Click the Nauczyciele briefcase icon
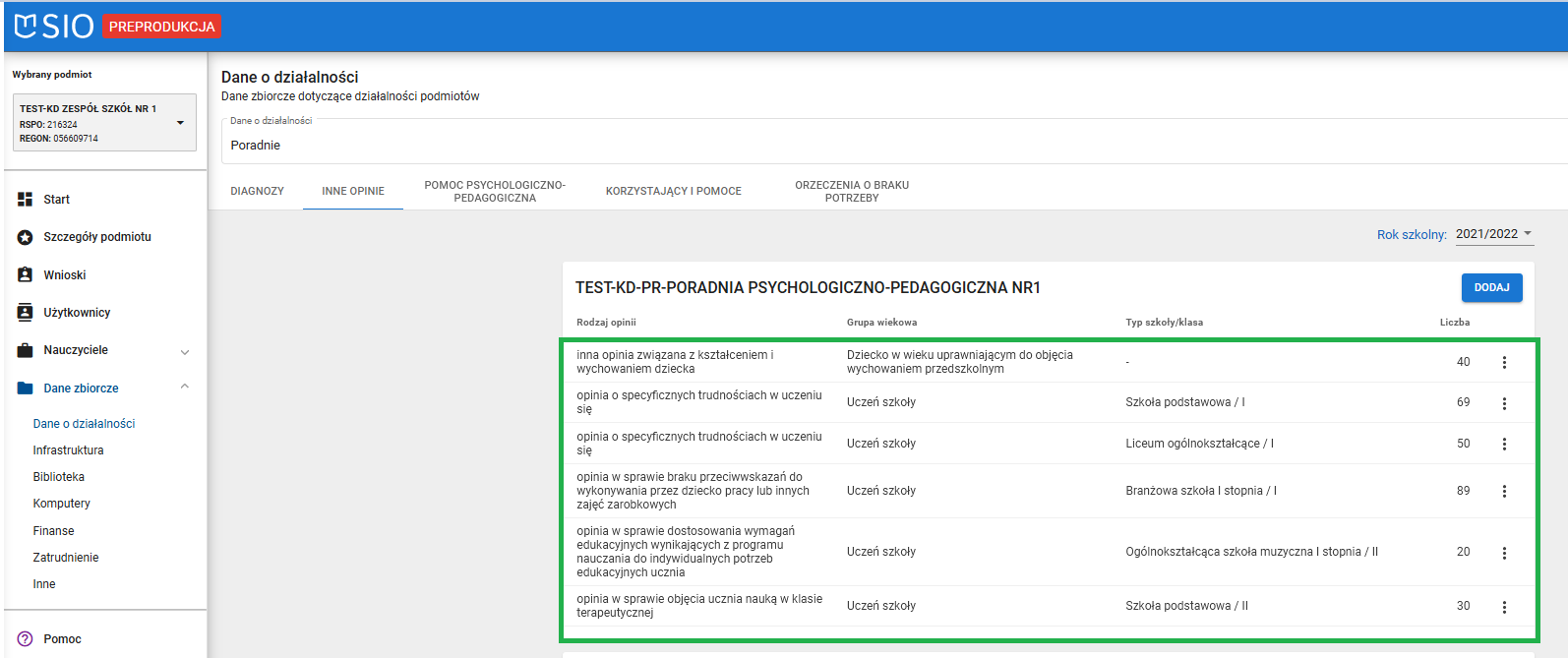This screenshot has width=1568, height=658. [x=26, y=350]
